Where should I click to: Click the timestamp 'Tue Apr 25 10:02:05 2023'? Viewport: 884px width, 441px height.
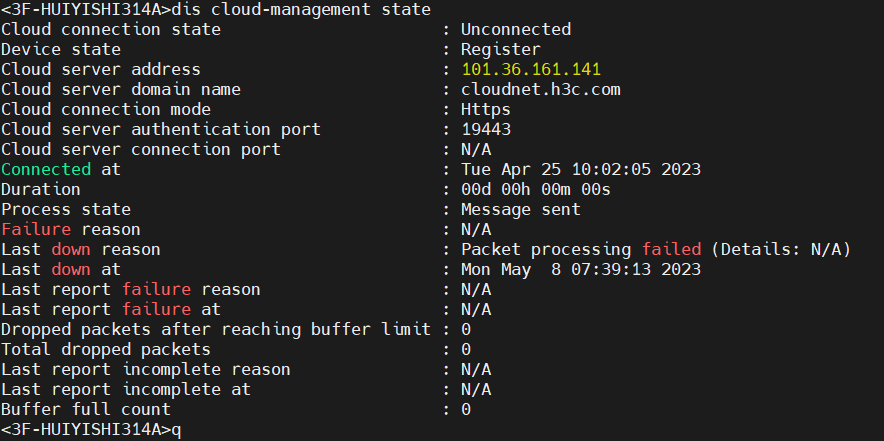click(x=580, y=170)
